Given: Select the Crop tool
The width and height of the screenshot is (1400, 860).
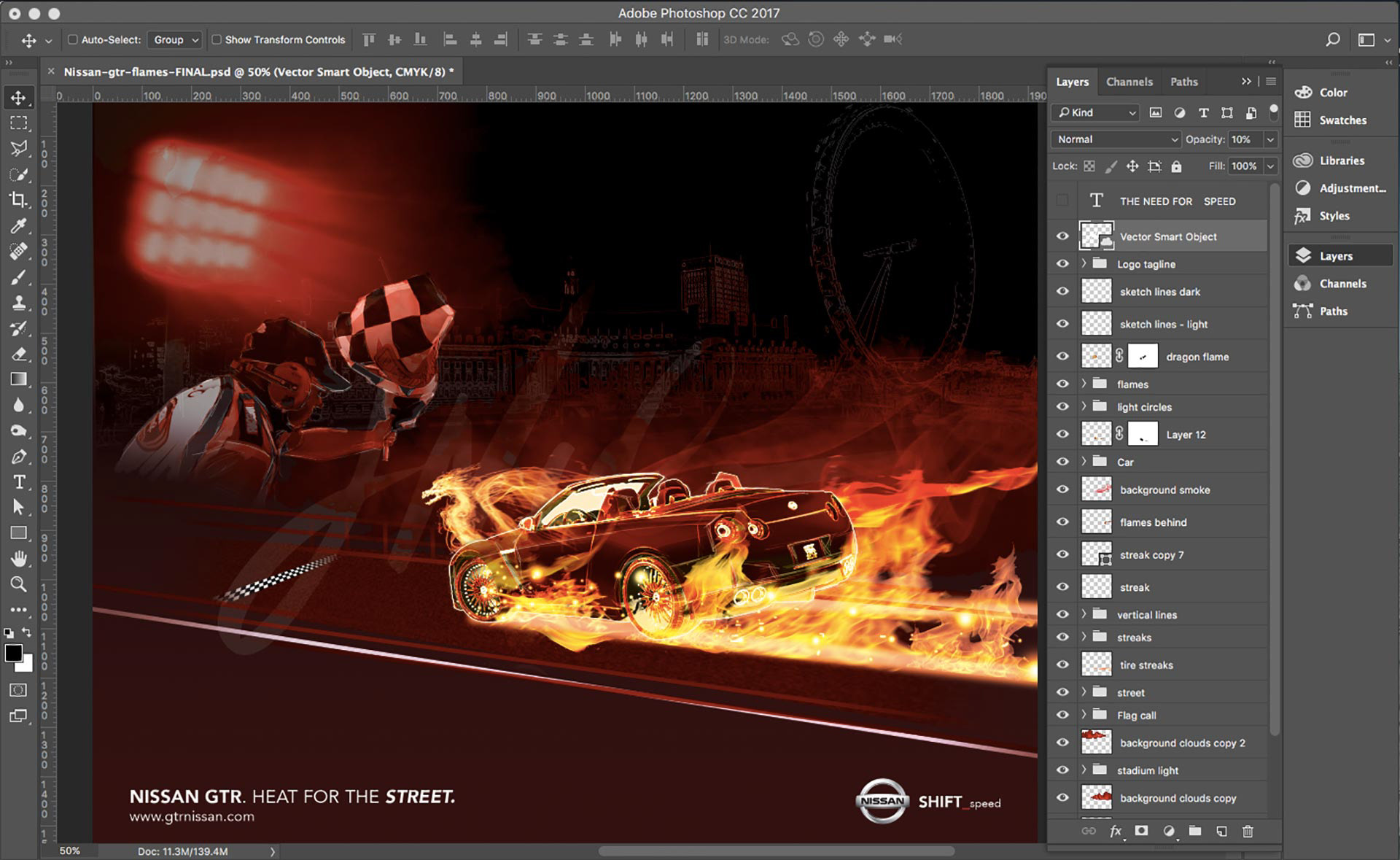Looking at the screenshot, I should 18,199.
